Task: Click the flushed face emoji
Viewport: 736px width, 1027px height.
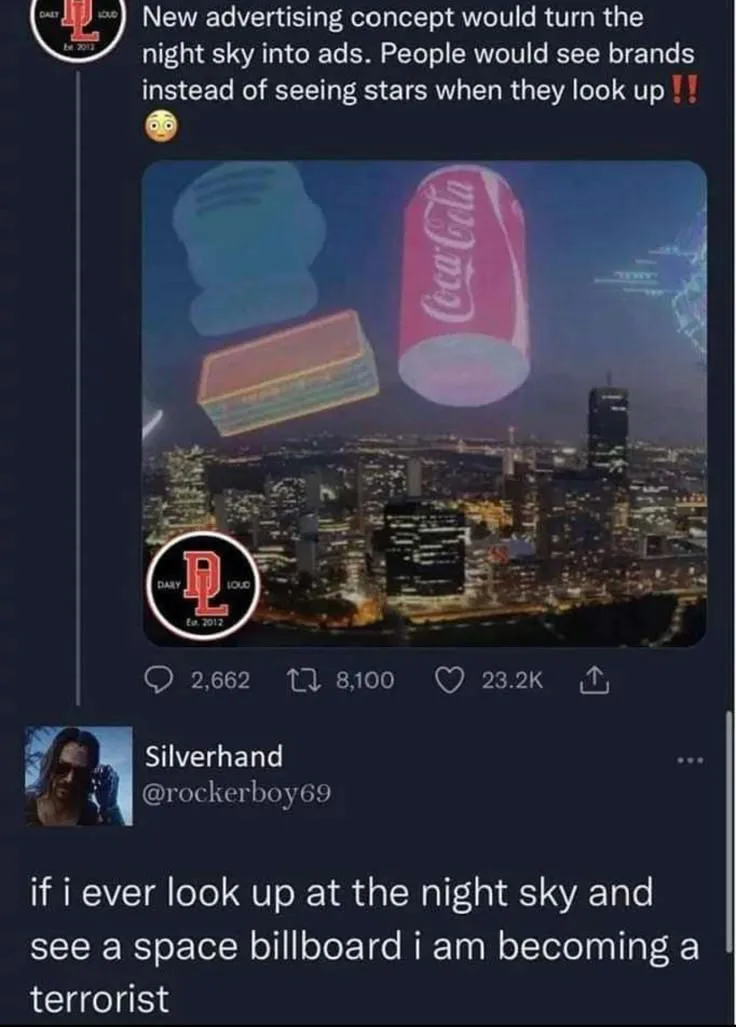Action: (160, 126)
